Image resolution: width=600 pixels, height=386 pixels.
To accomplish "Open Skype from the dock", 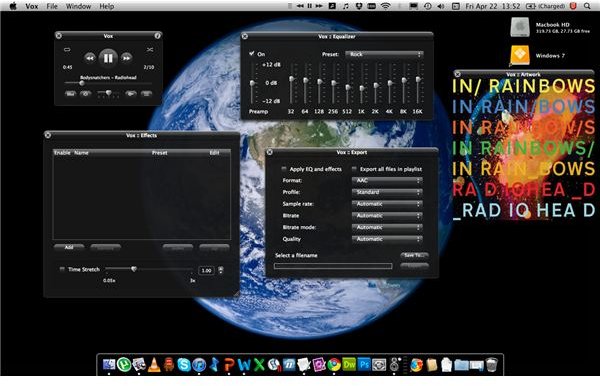I will [184, 365].
